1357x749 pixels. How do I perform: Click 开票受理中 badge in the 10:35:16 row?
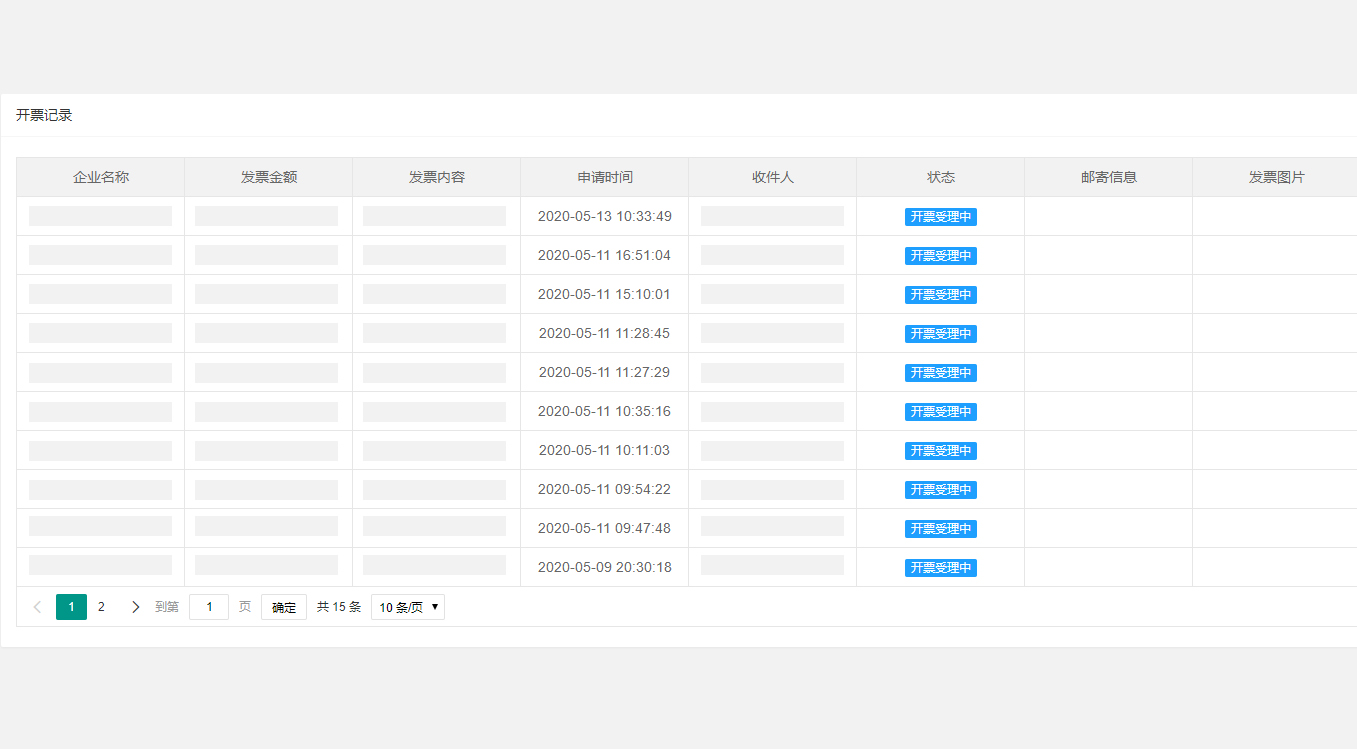(941, 412)
